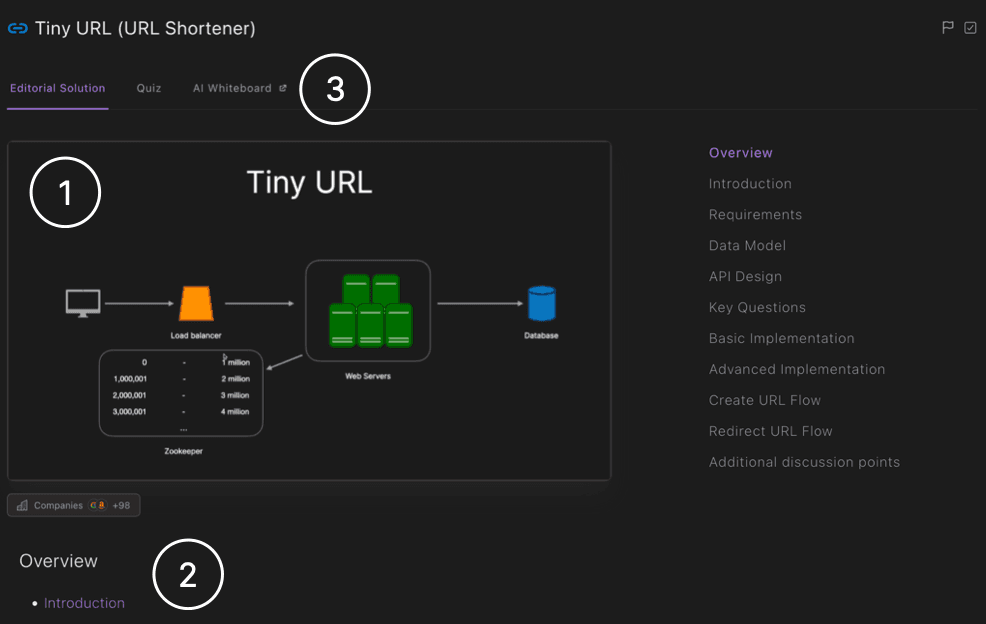This screenshot has width=986, height=624.
Task: Go to the Data Model section
Action: coord(747,245)
